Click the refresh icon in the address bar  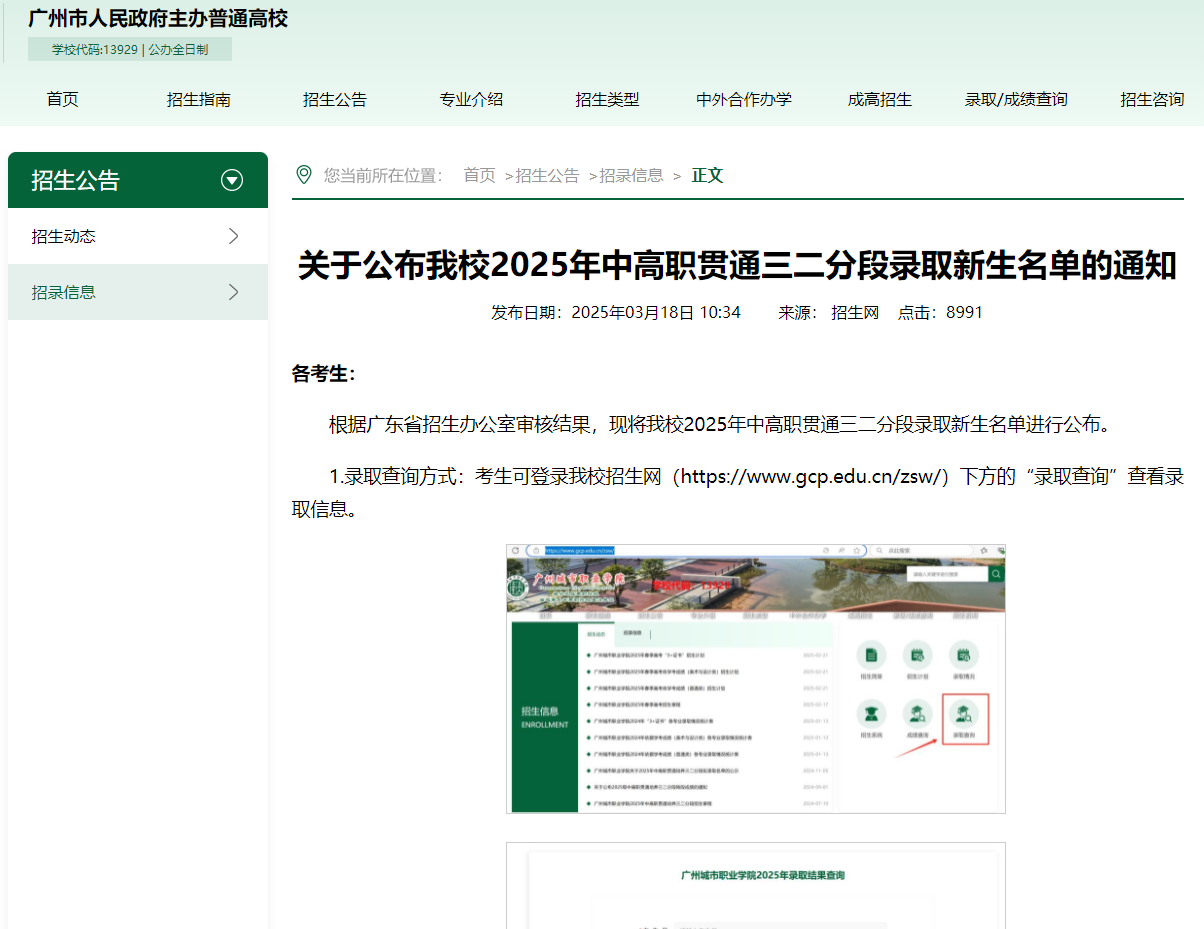pyautogui.click(x=515, y=549)
